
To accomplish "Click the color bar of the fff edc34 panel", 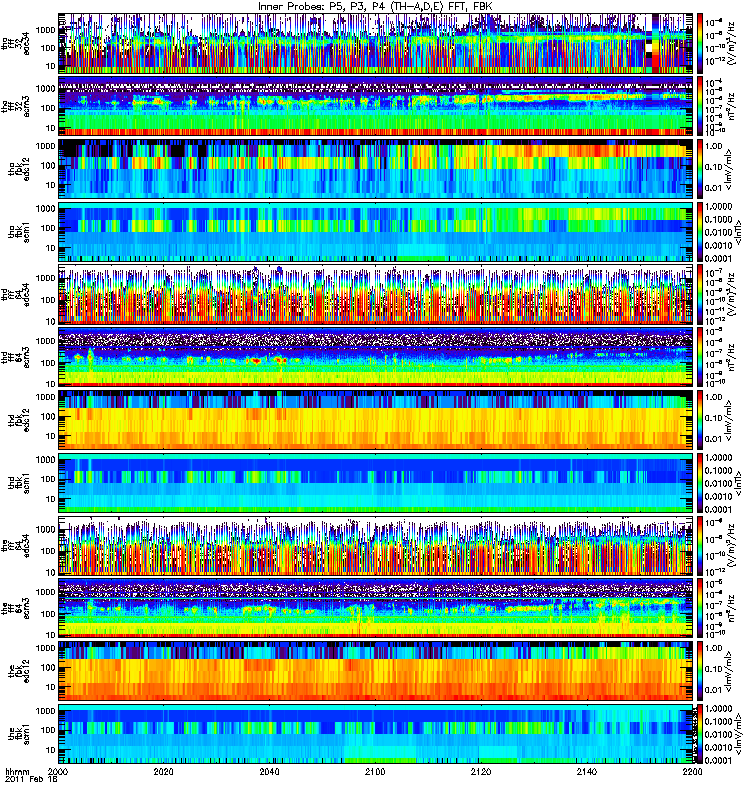I will [700, 545].
